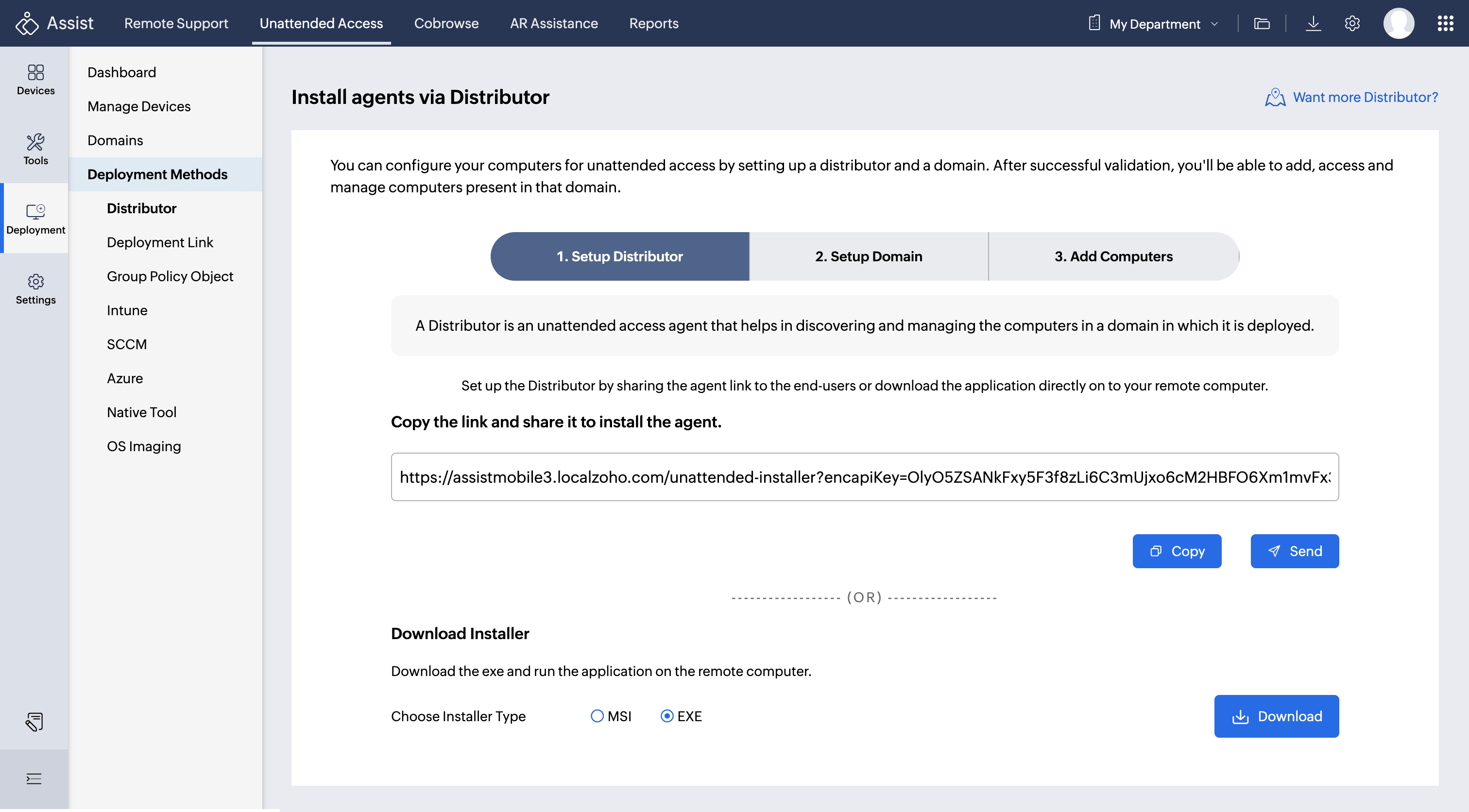Go to step 2. Setup Domain
This screenshot has height=812, width=1469.
coord(868,256)
